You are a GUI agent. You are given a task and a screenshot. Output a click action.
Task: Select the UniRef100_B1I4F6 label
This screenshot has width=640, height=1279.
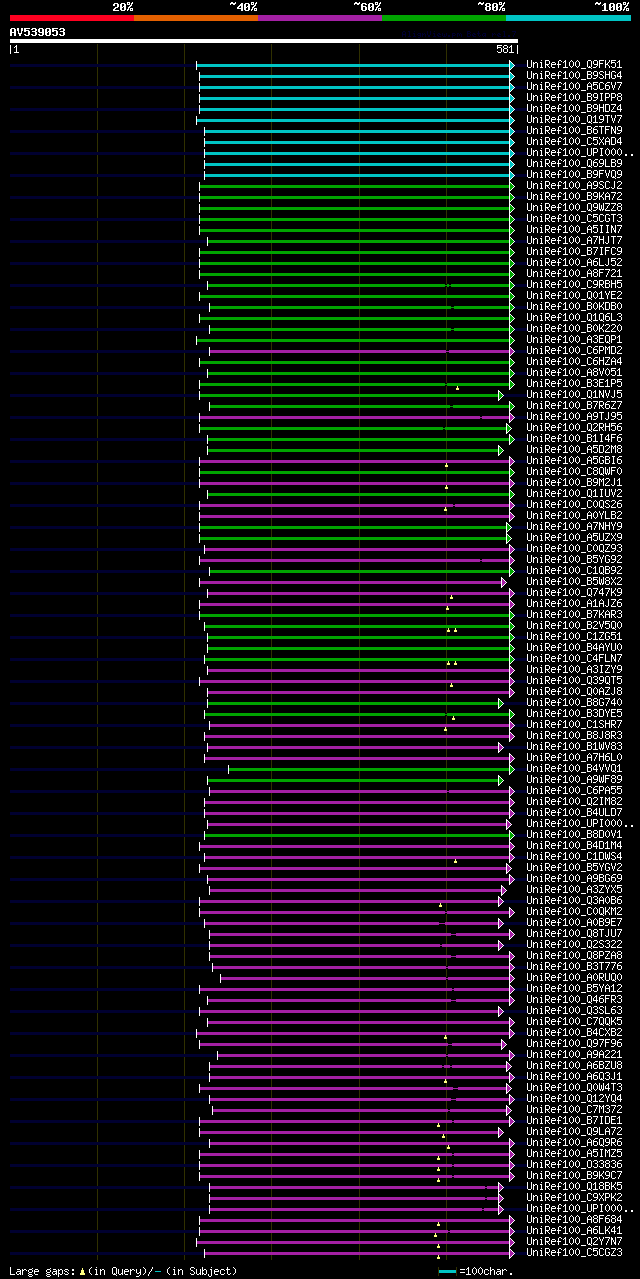[x=574, y=438]
